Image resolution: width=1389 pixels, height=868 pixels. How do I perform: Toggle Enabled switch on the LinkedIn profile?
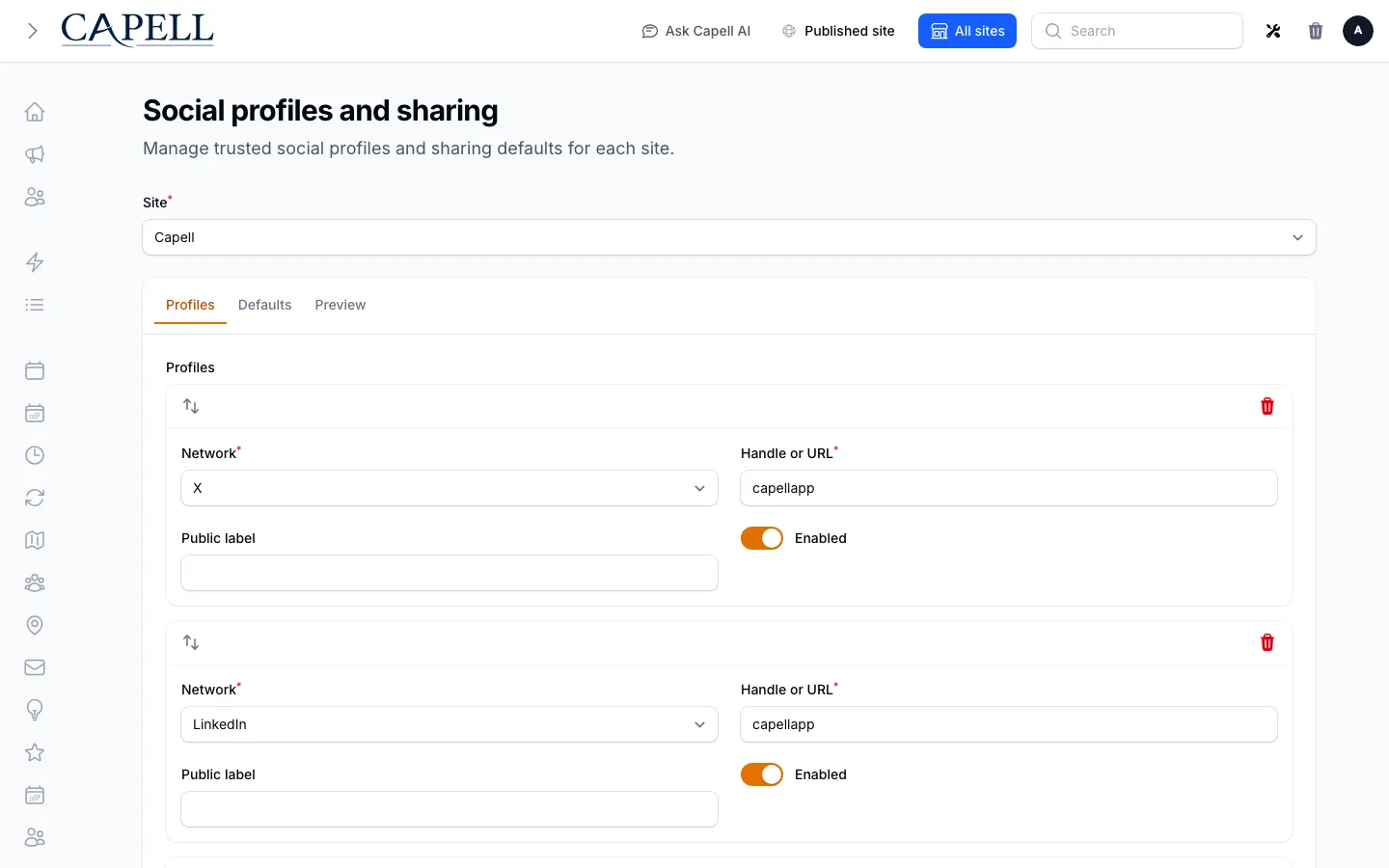(762, 774)
